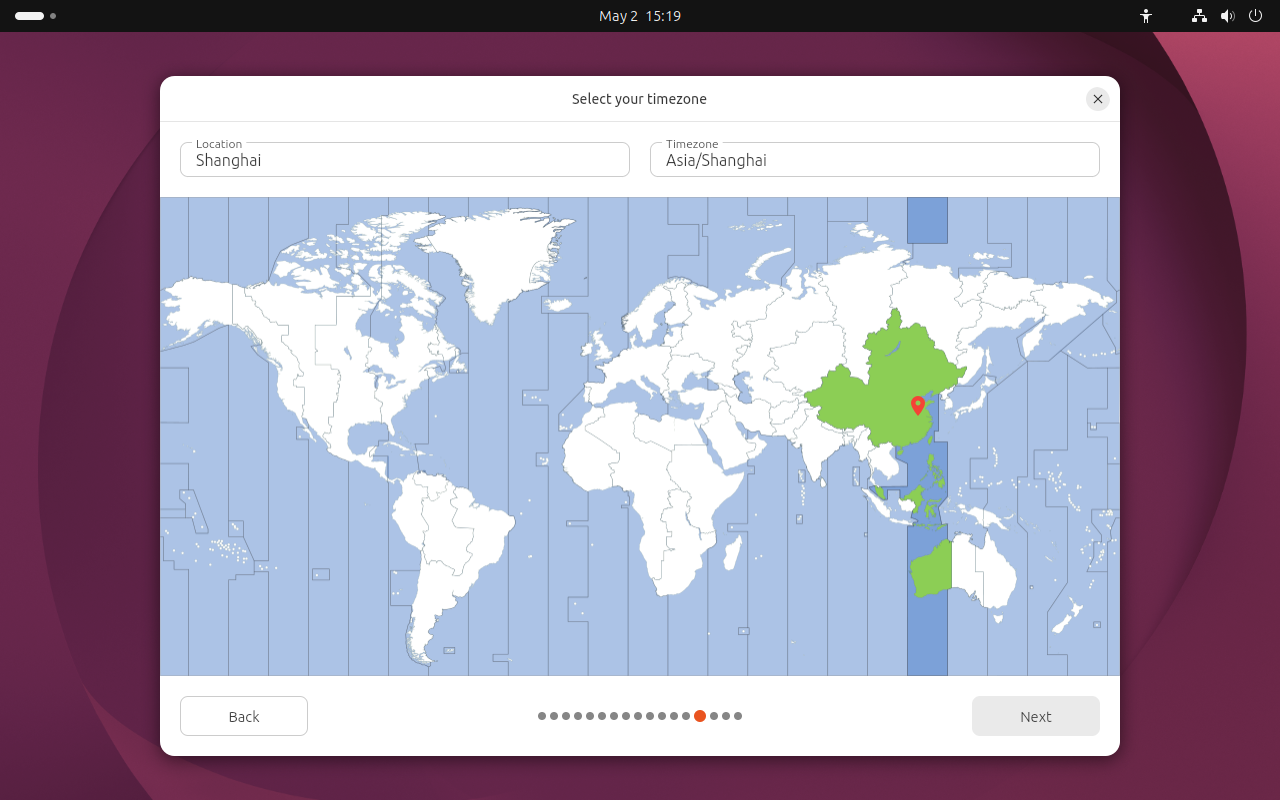1280x800 pixels.
Task: Click the wired network status icon
Action: [1199, 16]
